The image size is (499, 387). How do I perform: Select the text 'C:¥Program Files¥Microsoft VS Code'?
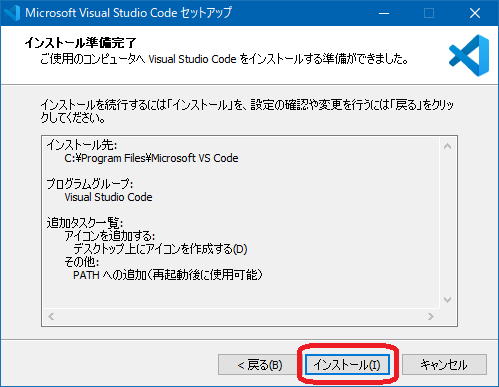(x=151, y=158)
